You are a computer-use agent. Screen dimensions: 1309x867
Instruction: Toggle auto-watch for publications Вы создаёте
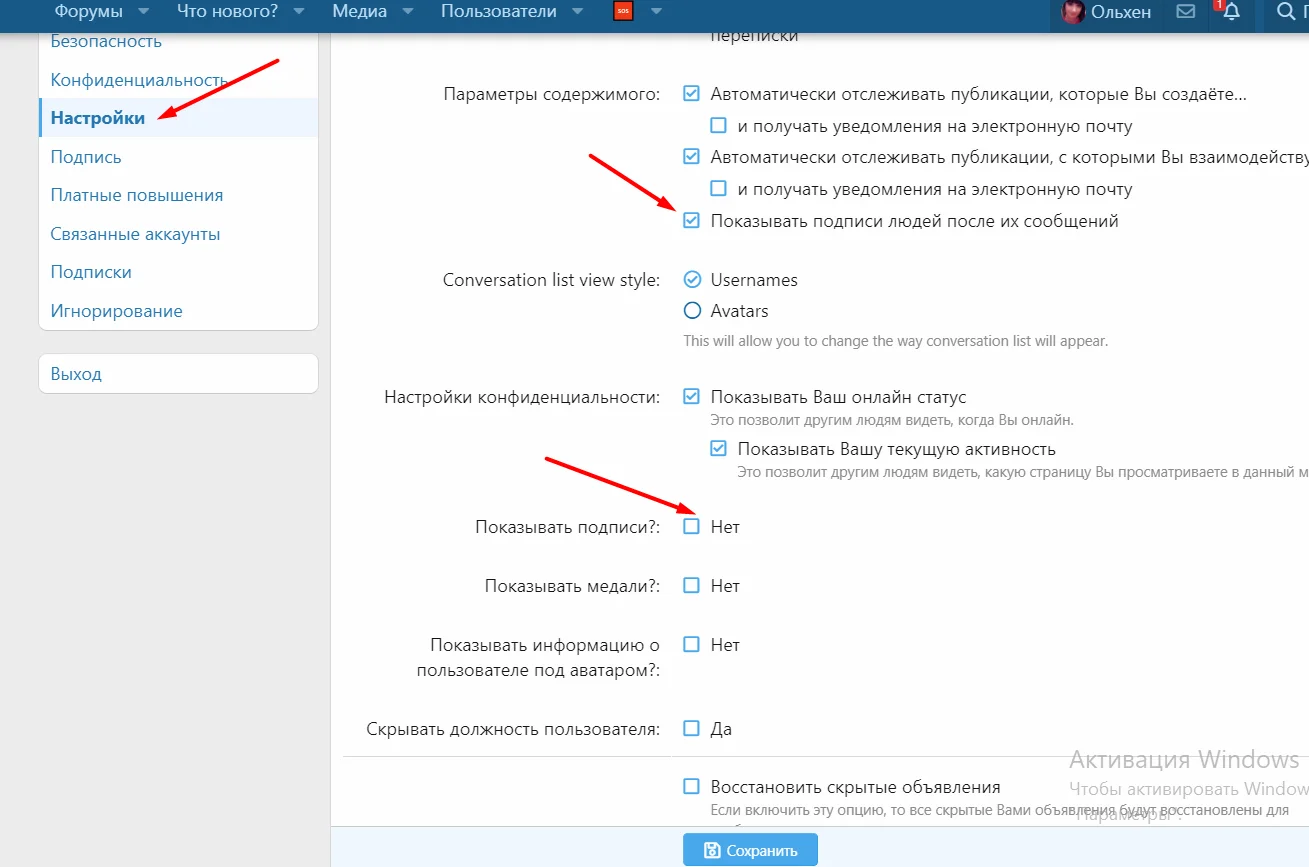[691, 94]
